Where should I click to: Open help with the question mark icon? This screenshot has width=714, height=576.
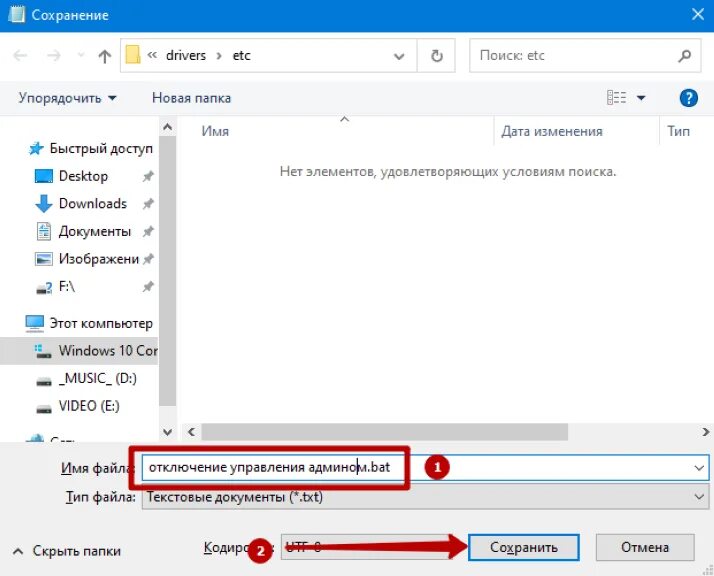click(688, 97)
